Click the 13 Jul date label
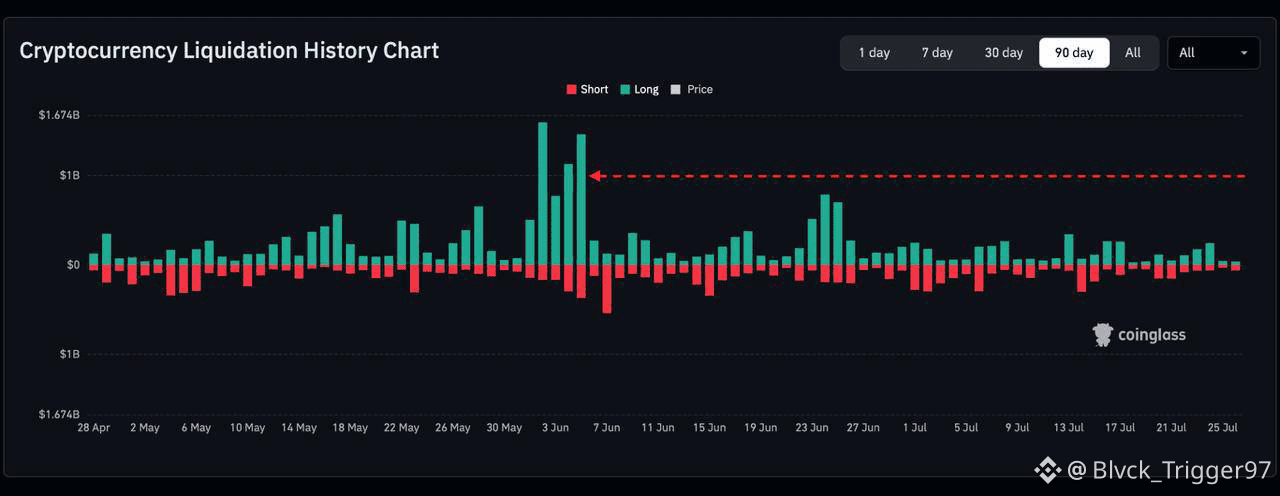 1068,427
